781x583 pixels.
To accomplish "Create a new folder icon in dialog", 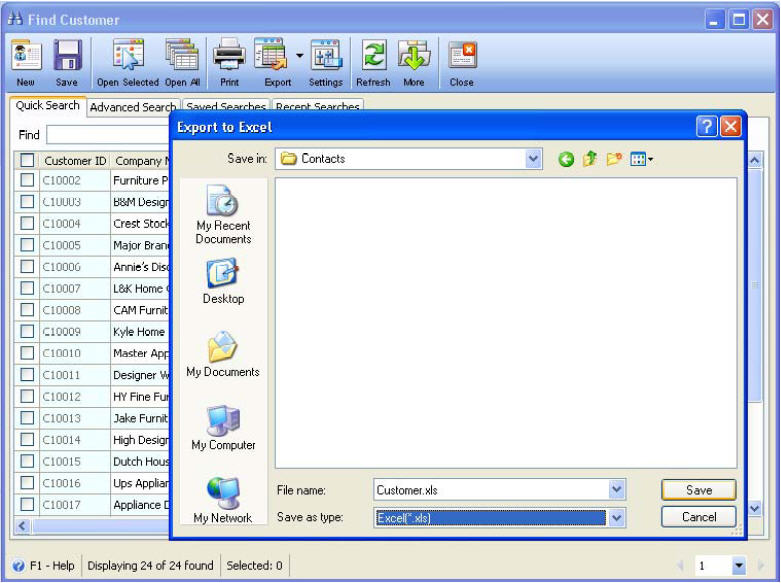I will click(614, 159).
